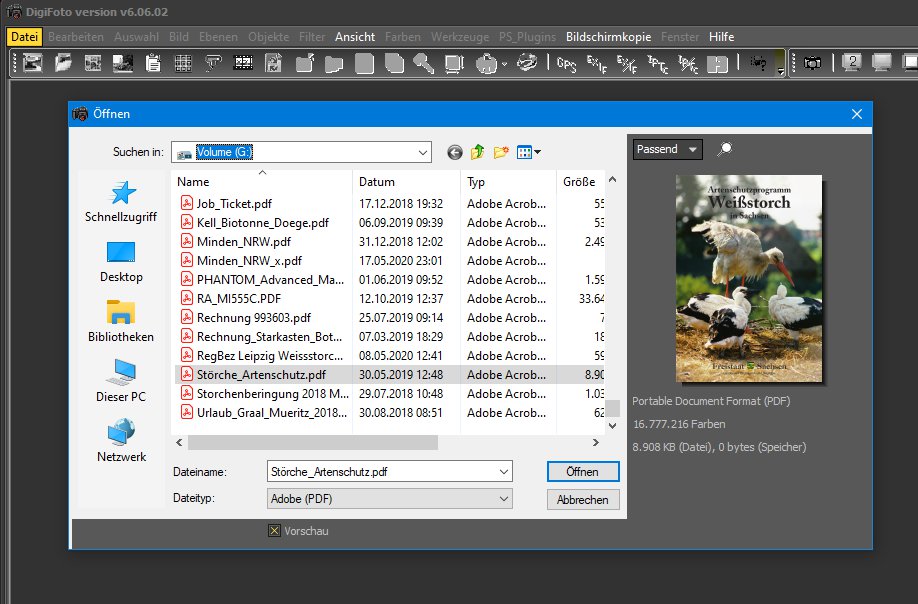Click the Abbrechen button
The height and width of the screenshot is (604, 918).
tap(583, 499)
